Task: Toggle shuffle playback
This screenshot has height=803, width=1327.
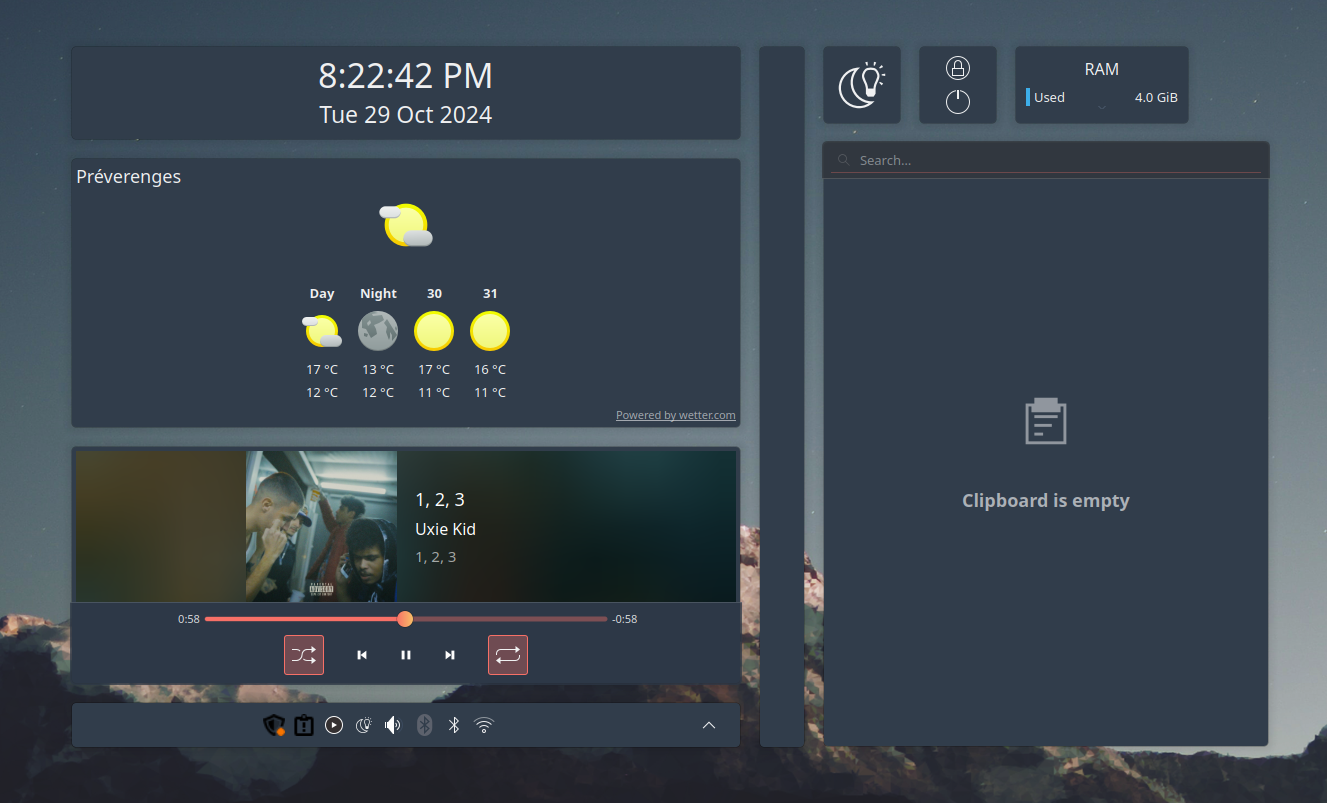Action: coord(304,655)
